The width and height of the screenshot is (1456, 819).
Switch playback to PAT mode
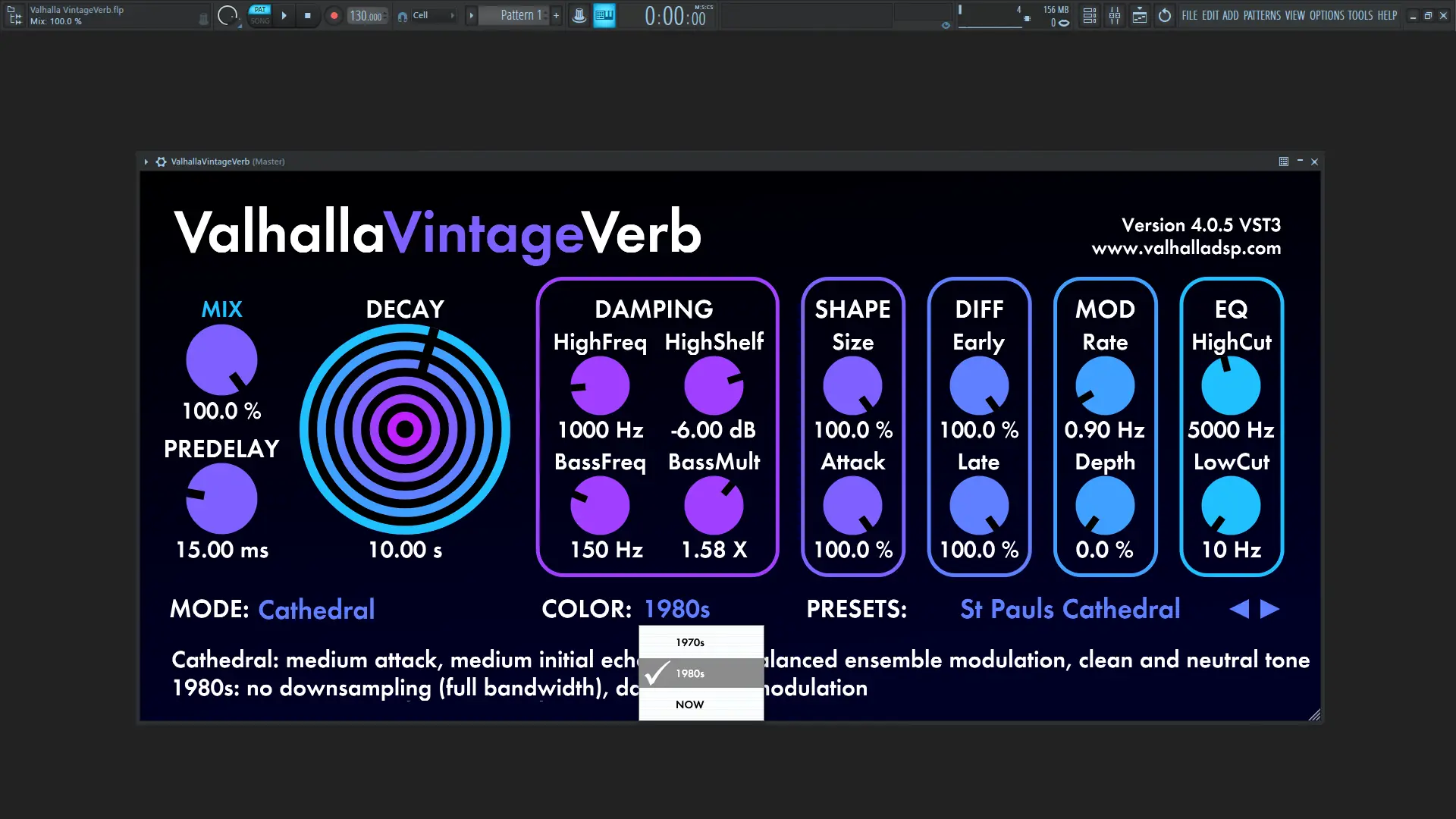(x=260, y=9)
